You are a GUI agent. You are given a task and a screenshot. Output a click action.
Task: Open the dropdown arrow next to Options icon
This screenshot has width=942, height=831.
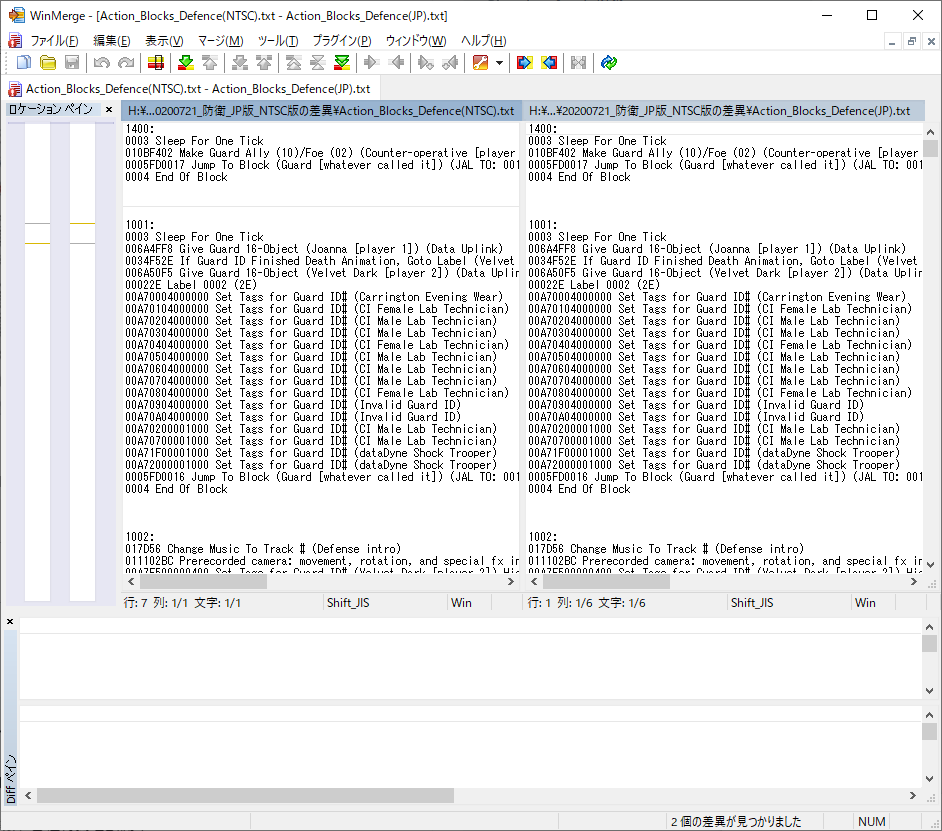point(499,63)
